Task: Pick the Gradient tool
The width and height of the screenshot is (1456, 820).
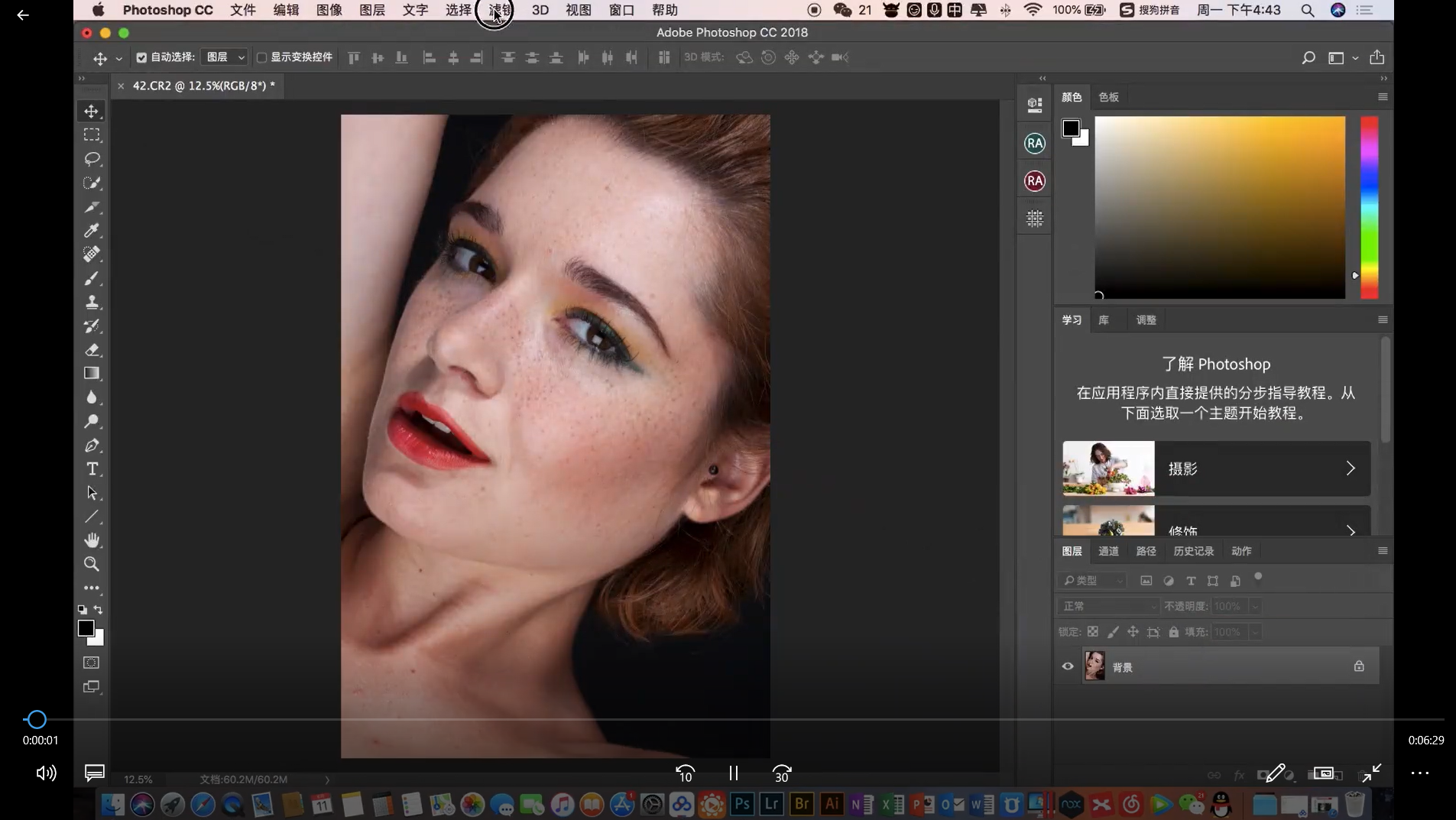Action: tap(92, 374)
